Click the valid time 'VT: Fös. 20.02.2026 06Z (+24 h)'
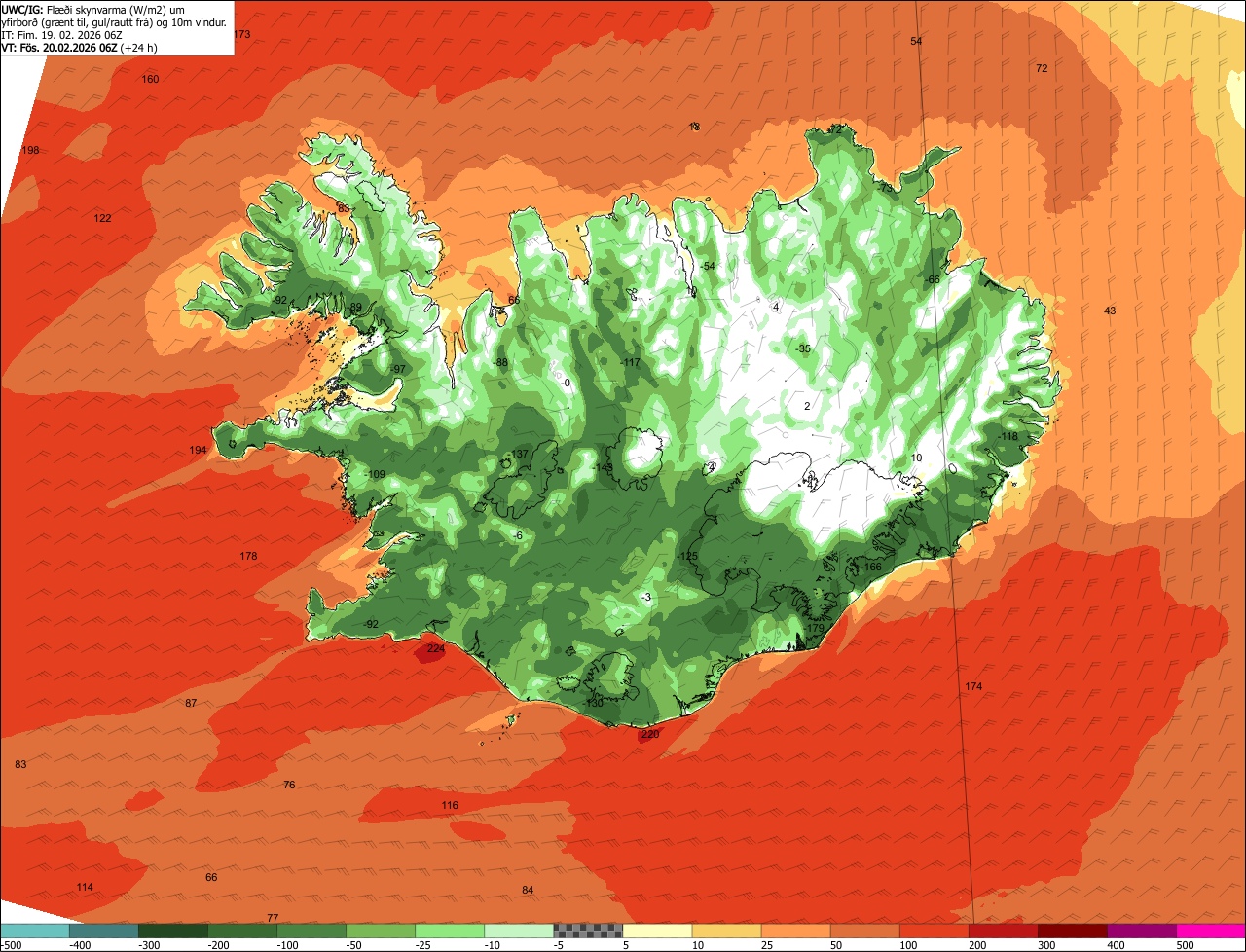 pos(80,48)
